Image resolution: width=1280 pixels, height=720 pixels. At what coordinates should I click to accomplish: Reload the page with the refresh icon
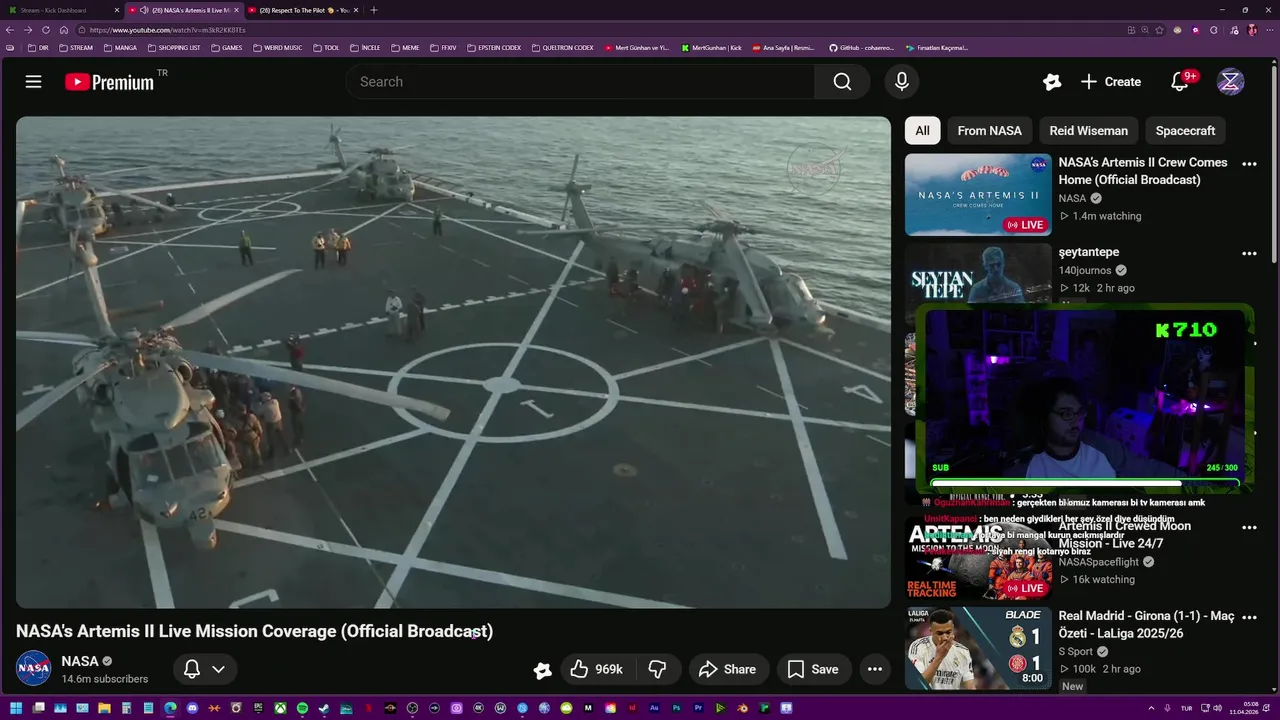(45, 30)
